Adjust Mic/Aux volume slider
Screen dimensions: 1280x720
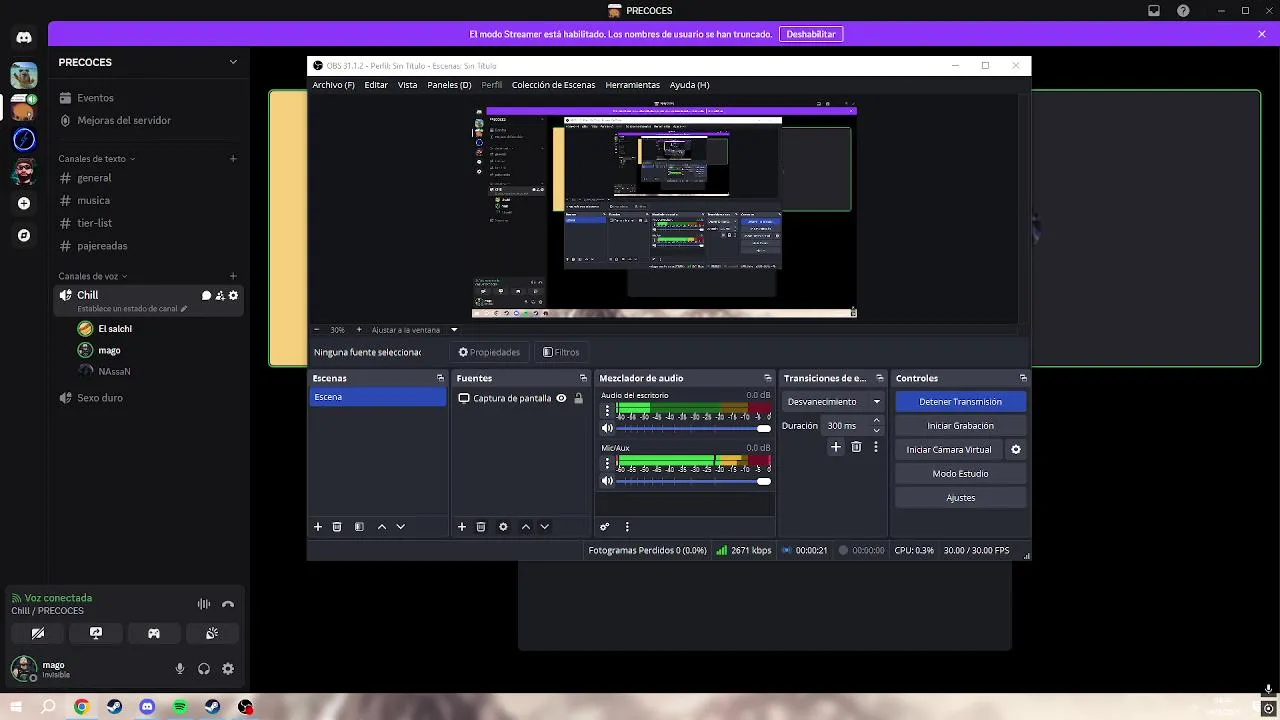coord(694,481)
